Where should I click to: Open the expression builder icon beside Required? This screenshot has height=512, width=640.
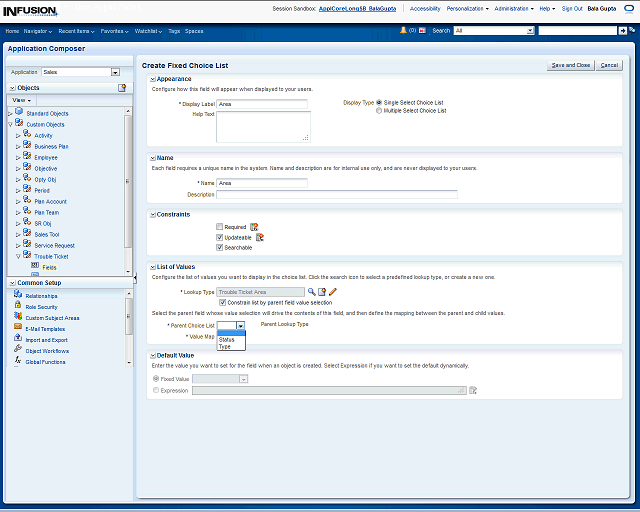point(254,227)
